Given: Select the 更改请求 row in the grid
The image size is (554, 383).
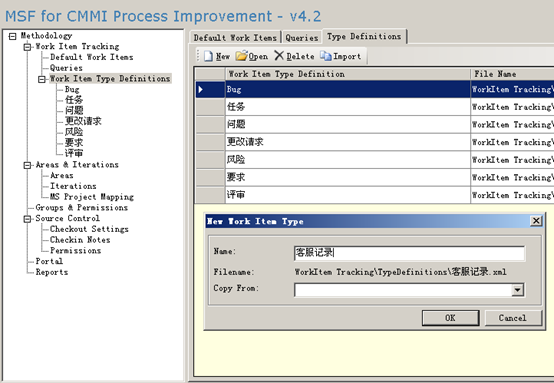Looking at the screenshot, I should [x=375, y=142].
